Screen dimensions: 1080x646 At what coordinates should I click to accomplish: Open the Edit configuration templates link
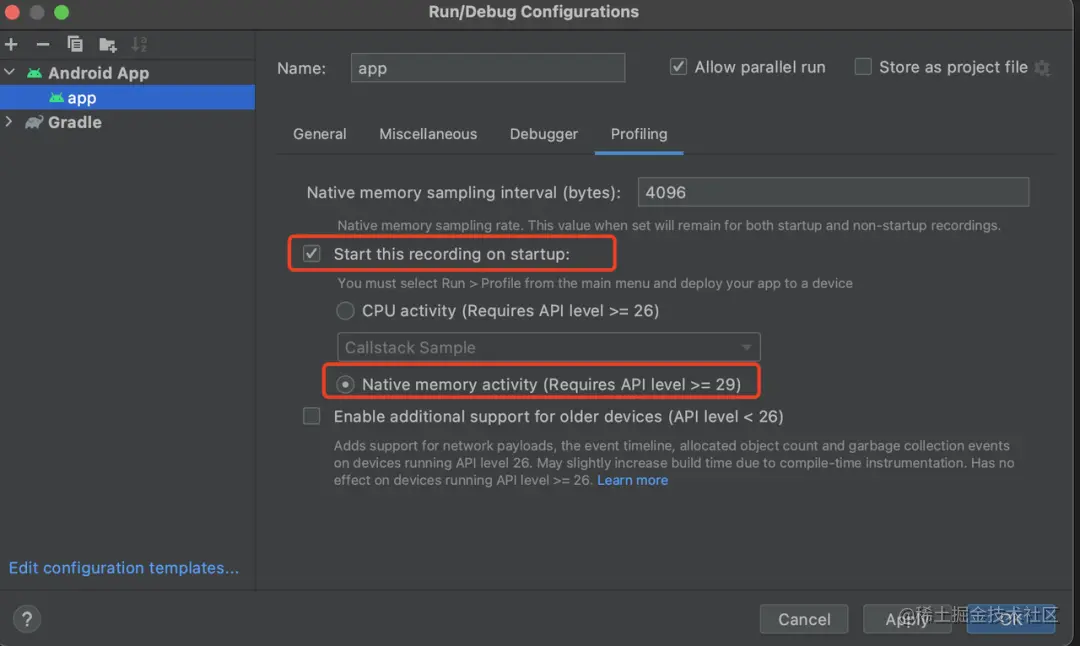tap(124, 568)
